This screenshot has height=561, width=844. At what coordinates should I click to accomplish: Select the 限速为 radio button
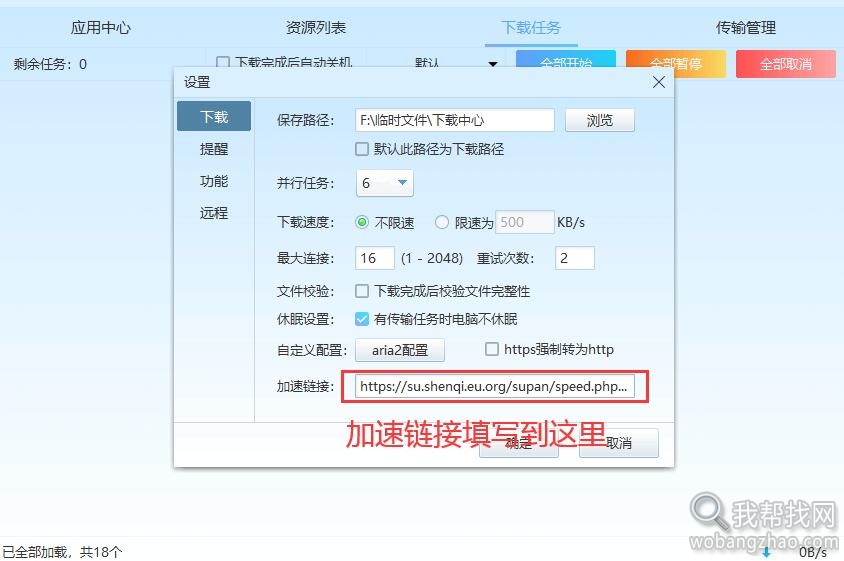point(441,222)
